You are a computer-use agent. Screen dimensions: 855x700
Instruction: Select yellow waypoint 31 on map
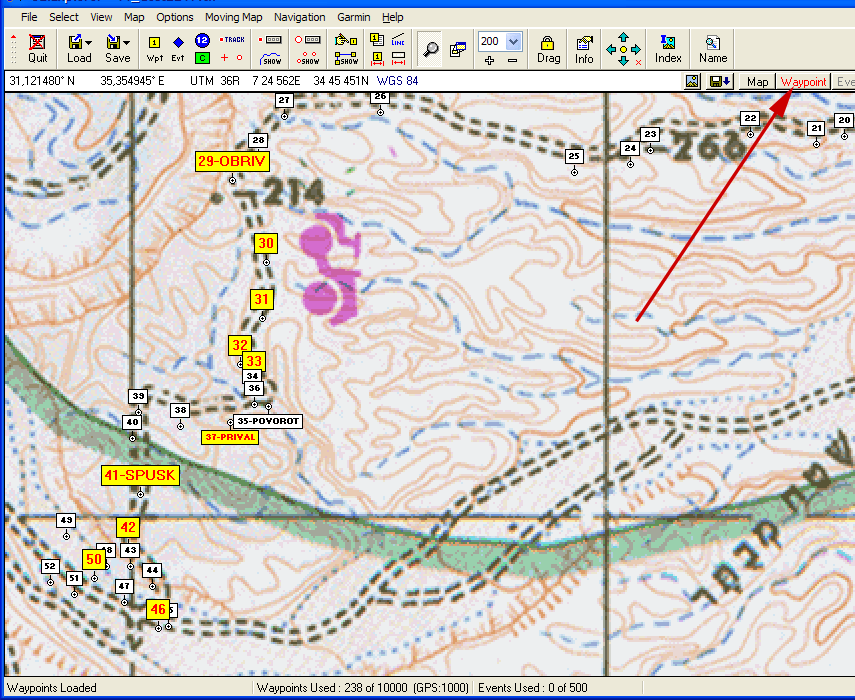(262, 299)
